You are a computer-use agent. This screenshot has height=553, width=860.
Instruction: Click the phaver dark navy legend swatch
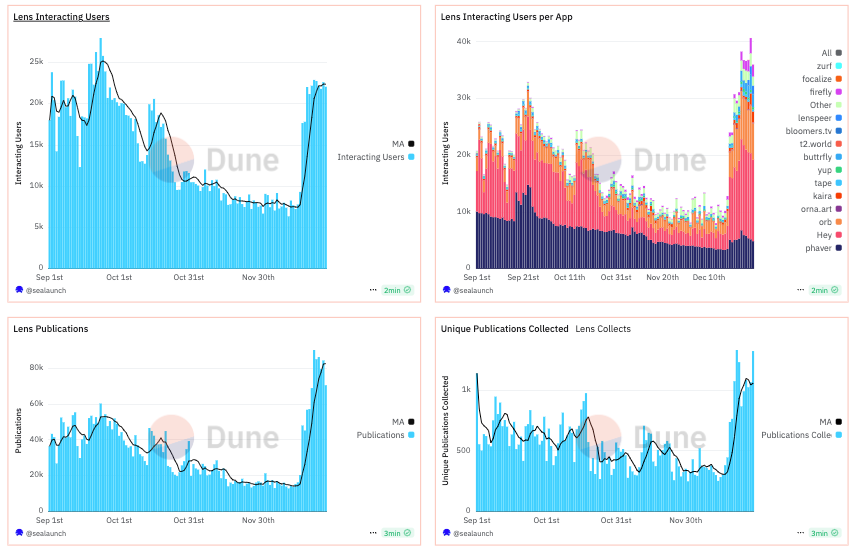(x=838, y=247)
